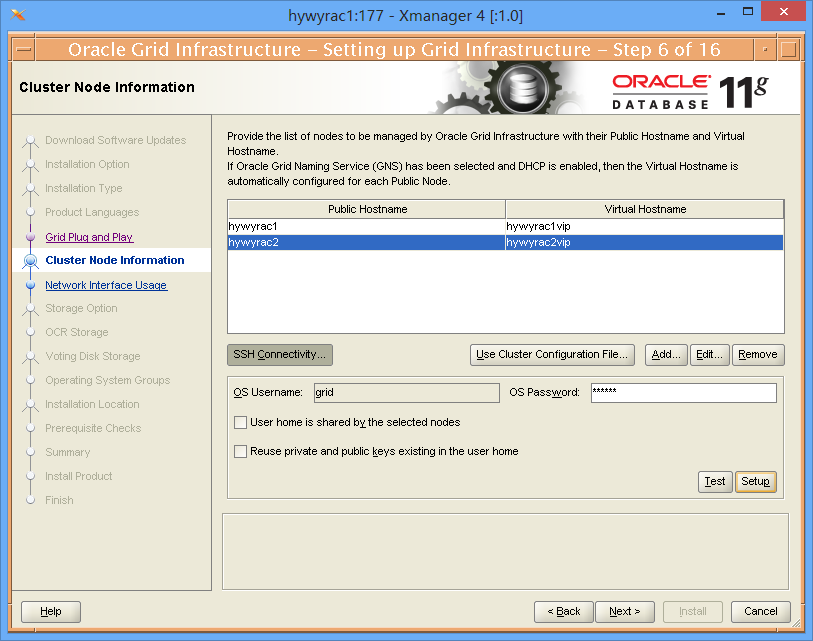Click the OCR Storage step
The image size is (813, 641).
click(x=77, y=332)
